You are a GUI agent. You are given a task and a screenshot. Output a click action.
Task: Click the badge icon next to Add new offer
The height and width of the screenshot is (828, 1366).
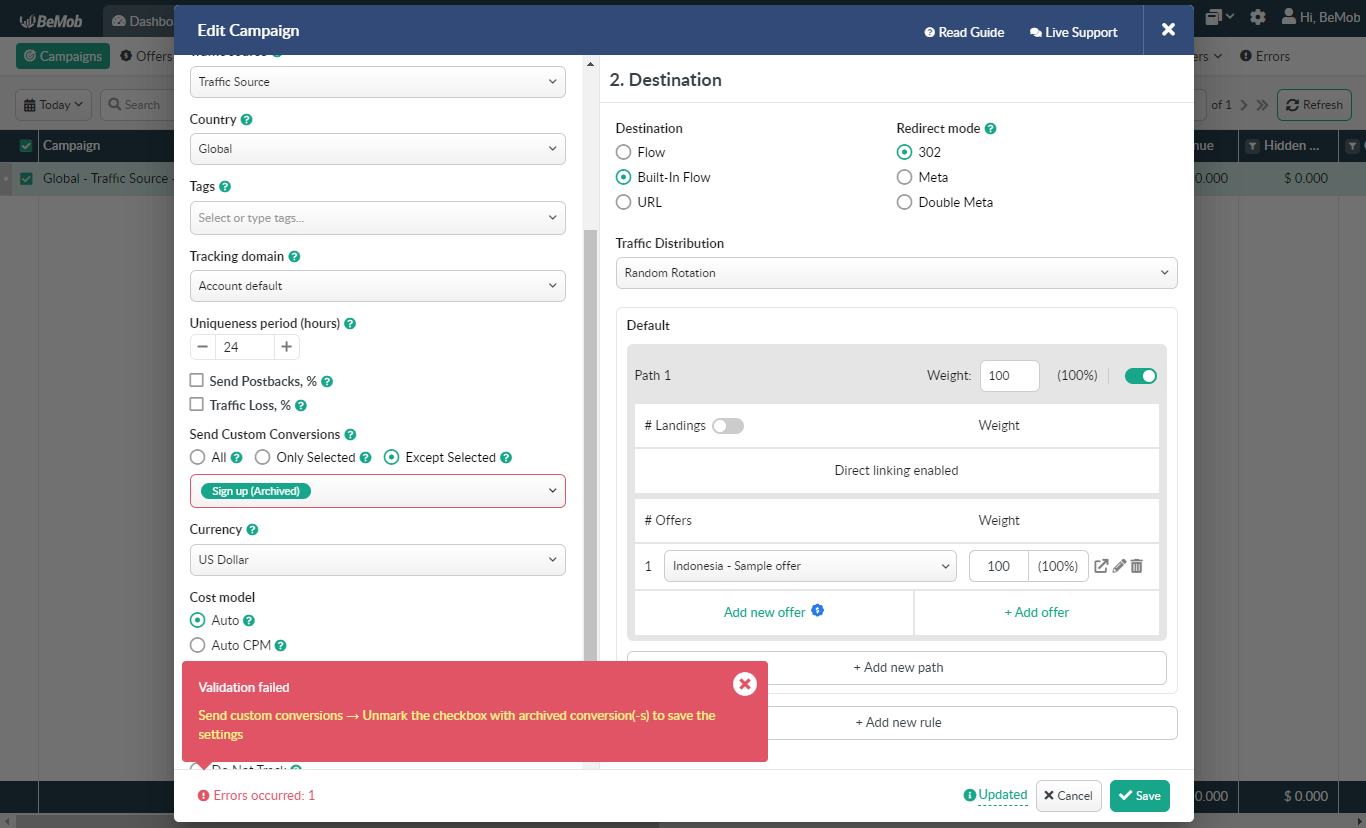[817, 610]
